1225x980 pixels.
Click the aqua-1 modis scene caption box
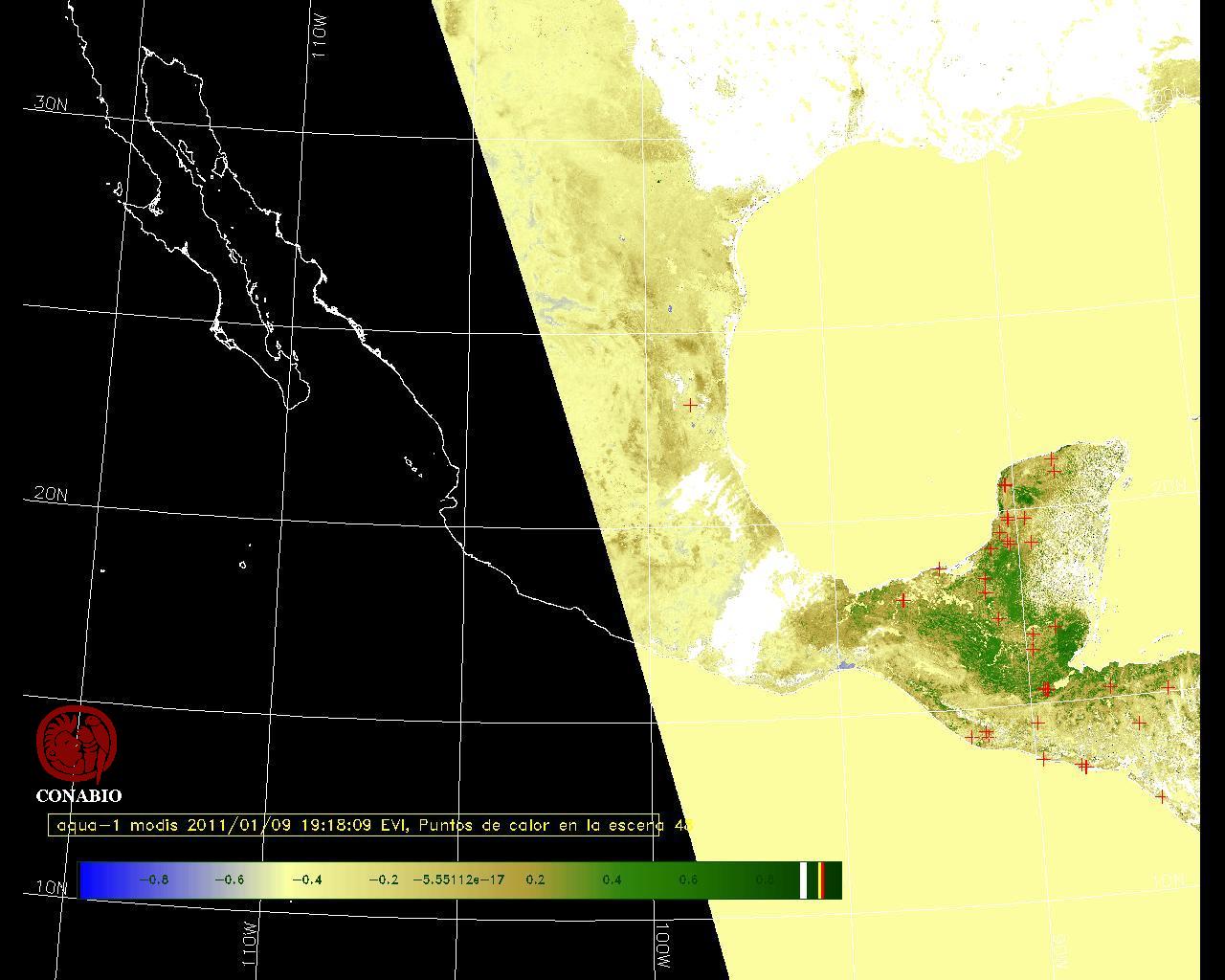354,825
